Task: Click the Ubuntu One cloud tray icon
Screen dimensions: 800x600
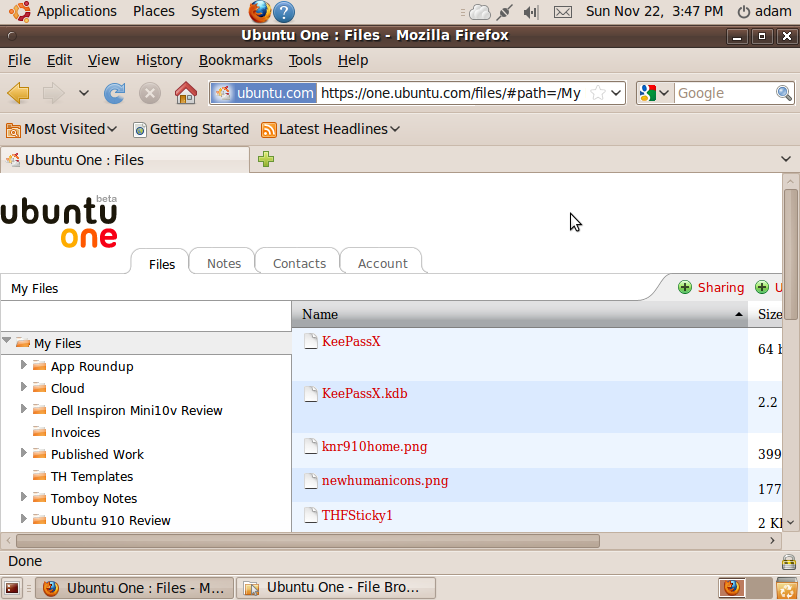Action: (479, 12)
